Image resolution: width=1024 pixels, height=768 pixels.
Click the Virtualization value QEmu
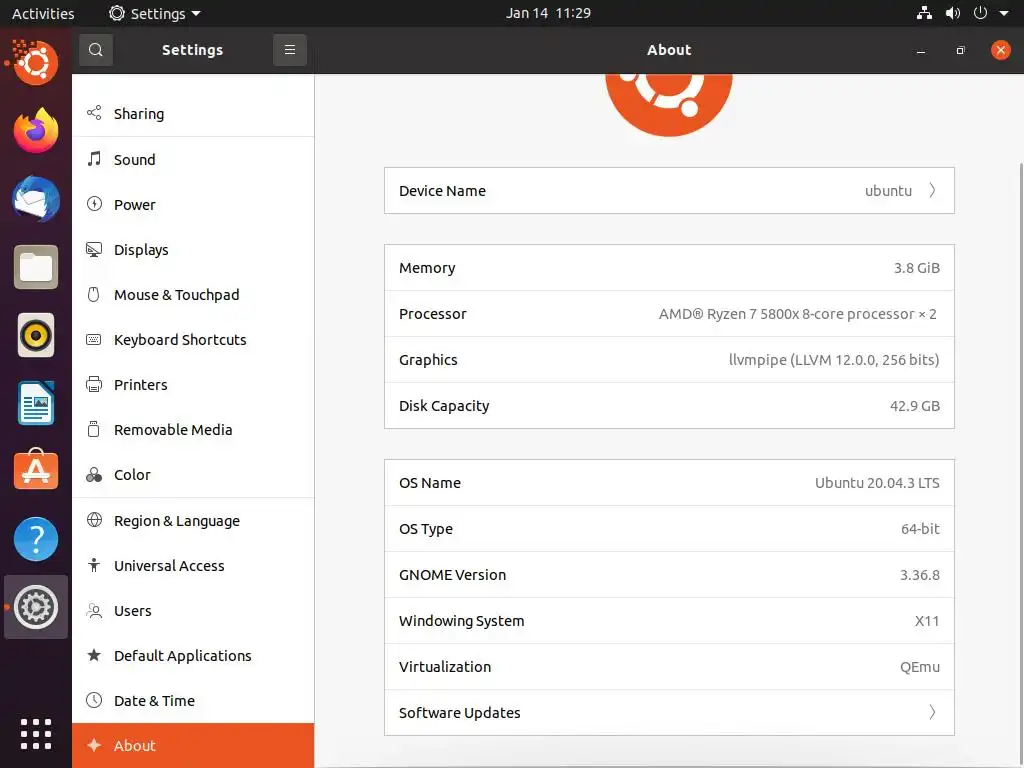(x=920, y=667)
